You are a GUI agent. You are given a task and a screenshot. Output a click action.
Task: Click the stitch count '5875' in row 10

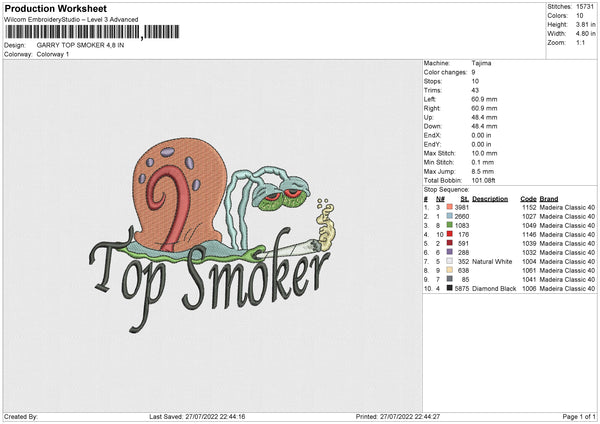[461, 289]
